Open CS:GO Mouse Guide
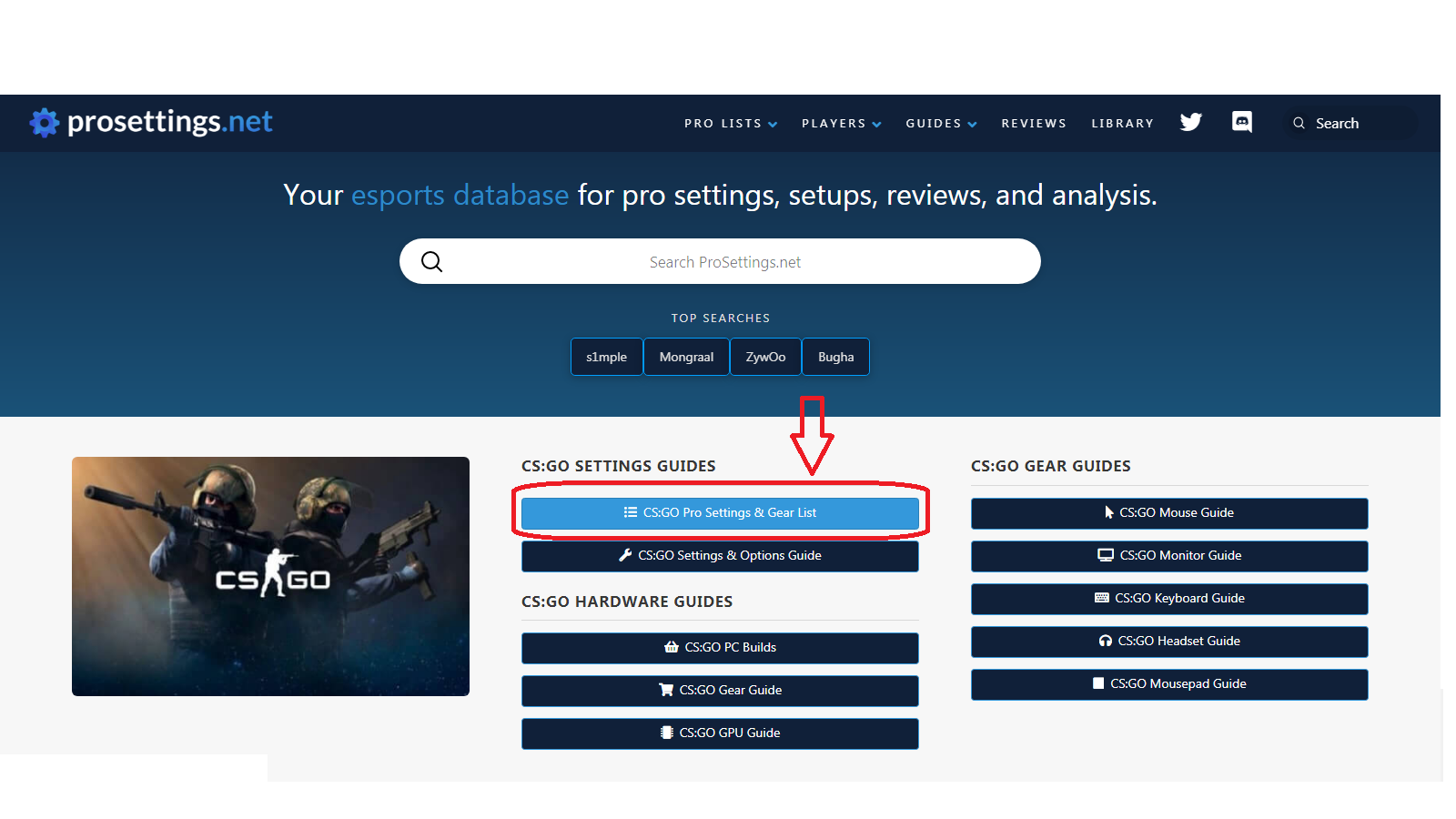1456x819 pixels. tap(1169, 513)
